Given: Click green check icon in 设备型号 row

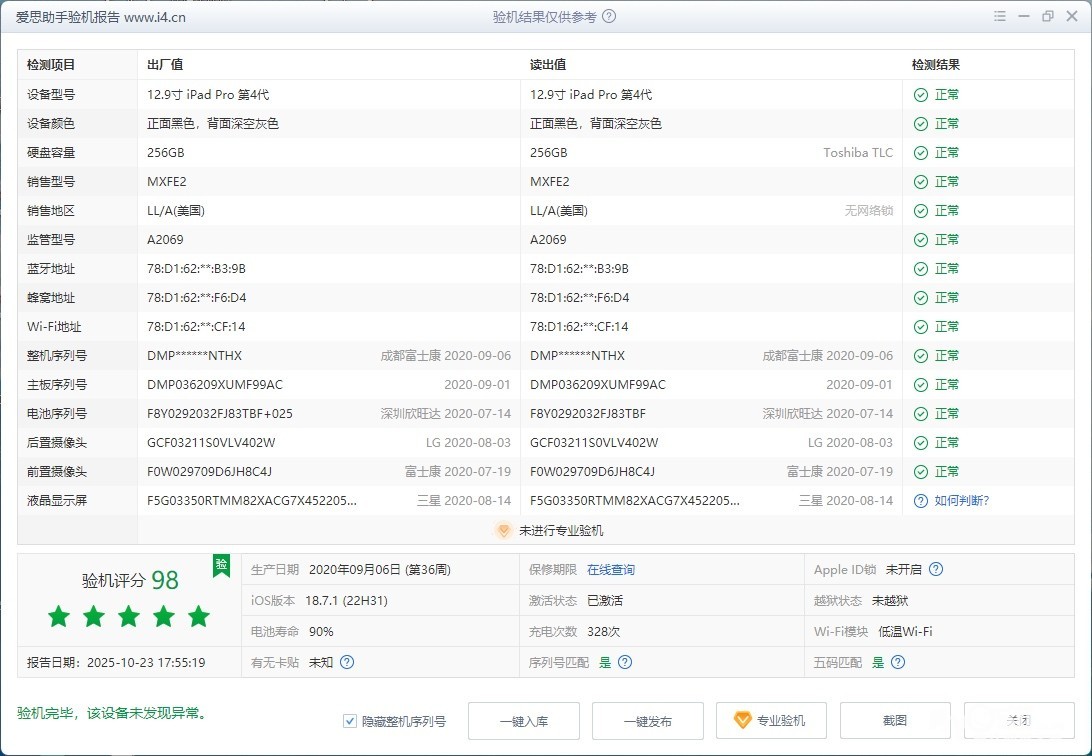Looking at the screenshot, I should pyautogui.click(x=921, y=95).
